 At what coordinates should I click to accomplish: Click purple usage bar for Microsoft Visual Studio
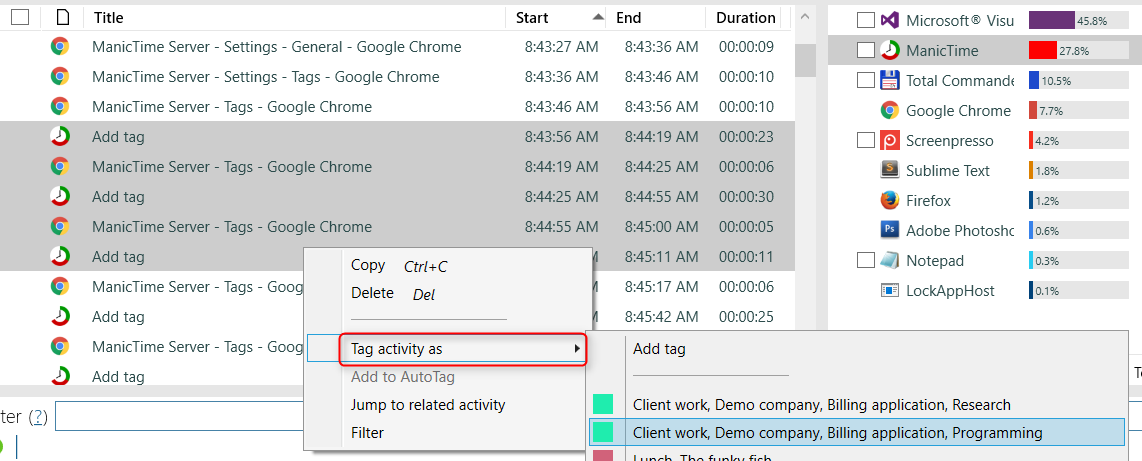(1052, 20)
